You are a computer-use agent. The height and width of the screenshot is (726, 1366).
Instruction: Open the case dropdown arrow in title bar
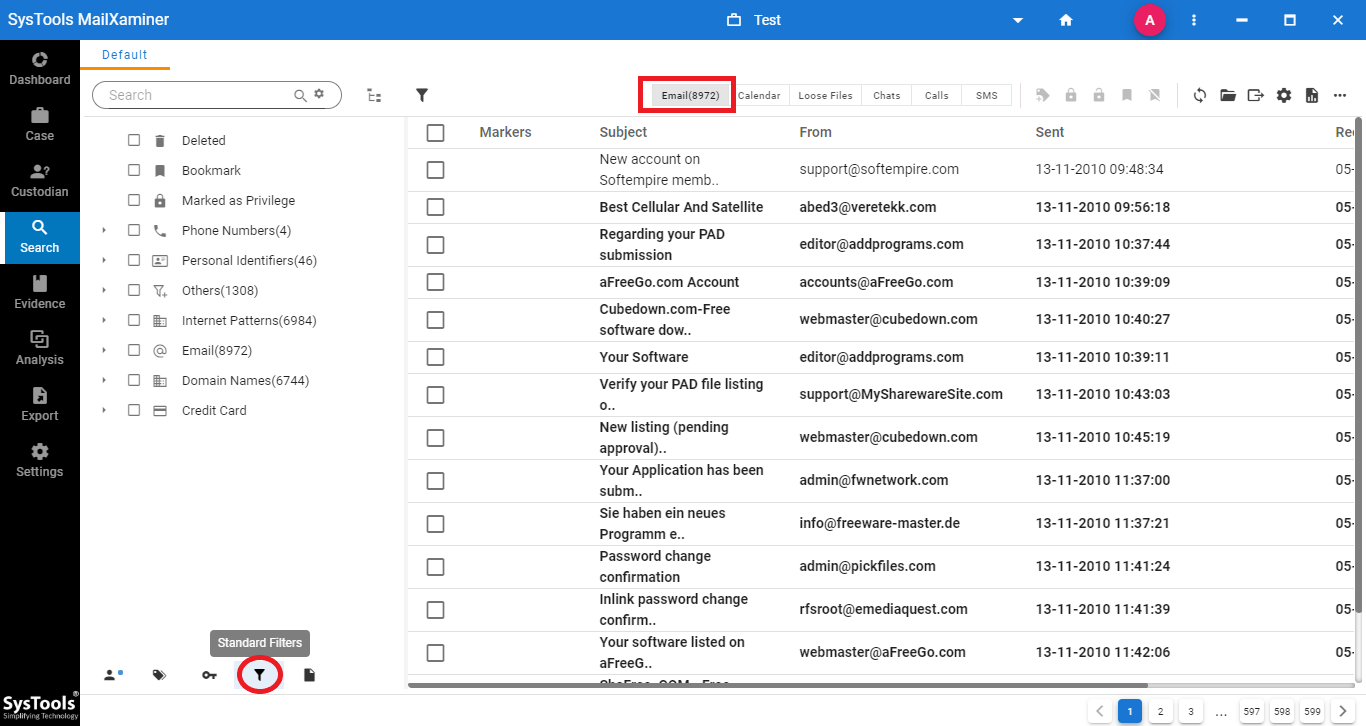coord(1018,20)
